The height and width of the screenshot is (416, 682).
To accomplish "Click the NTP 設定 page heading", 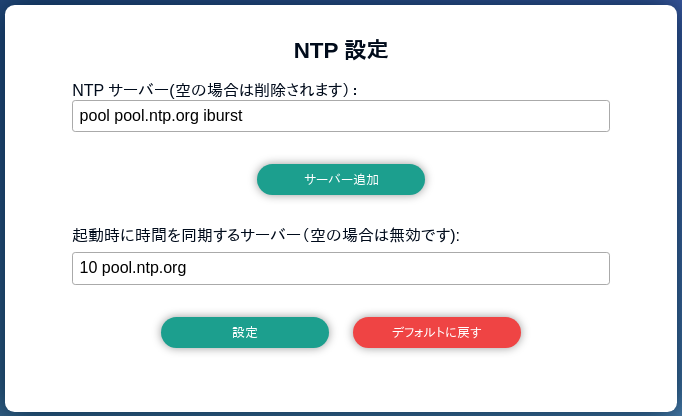I will click(341, 50).
